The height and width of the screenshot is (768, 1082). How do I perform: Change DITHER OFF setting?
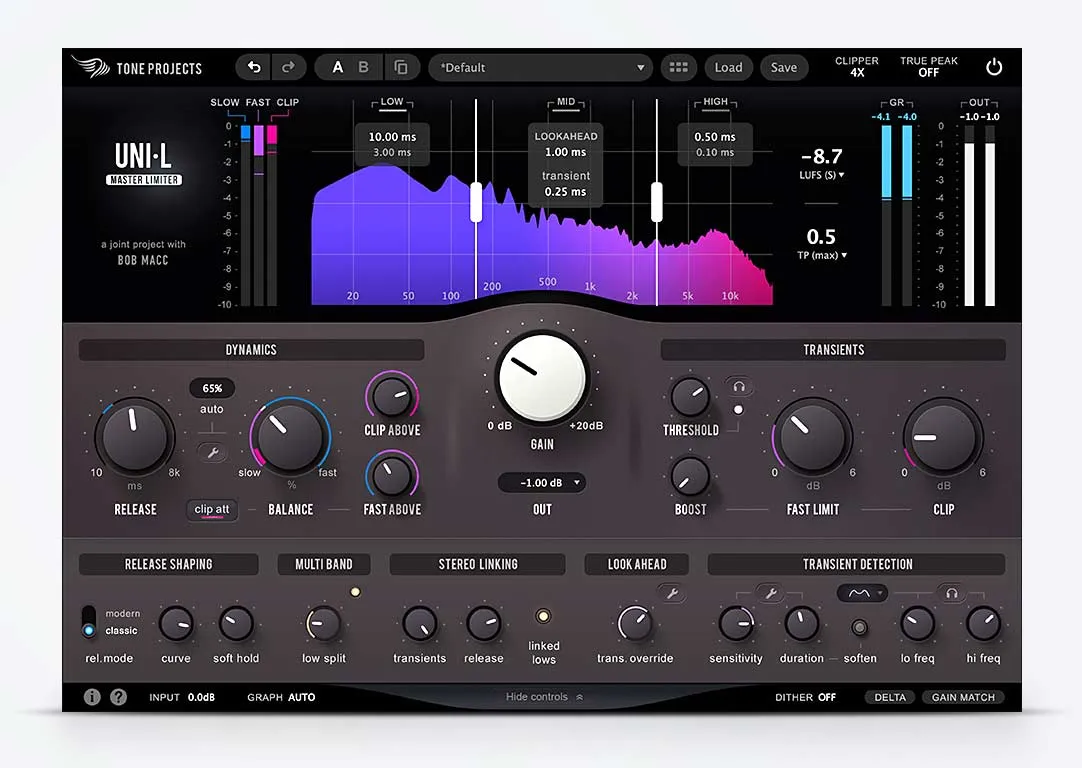tap(805, 697)
